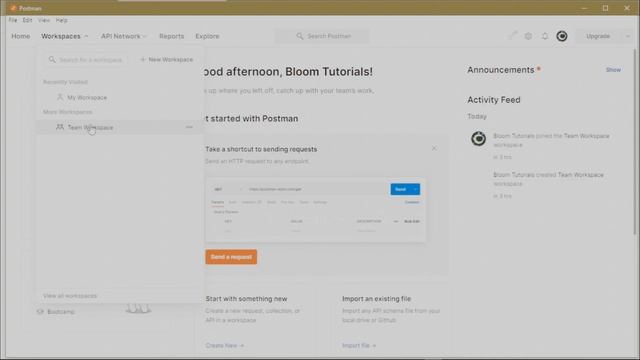Screen dimensions: 640x360
Task: Click the person icon beside My Workspace
Action: pos(60,97)
